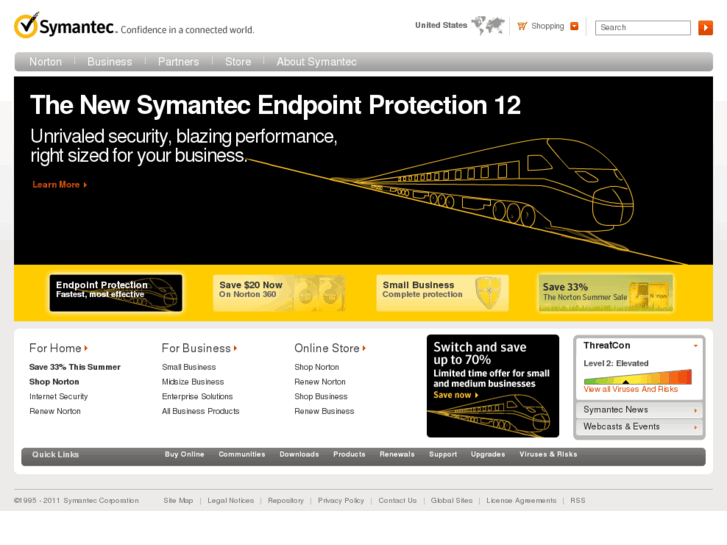The height and width of the screenshot is (545, 727).
Task: Click Downloads in Quick Links
Action: tap(299, 454)
